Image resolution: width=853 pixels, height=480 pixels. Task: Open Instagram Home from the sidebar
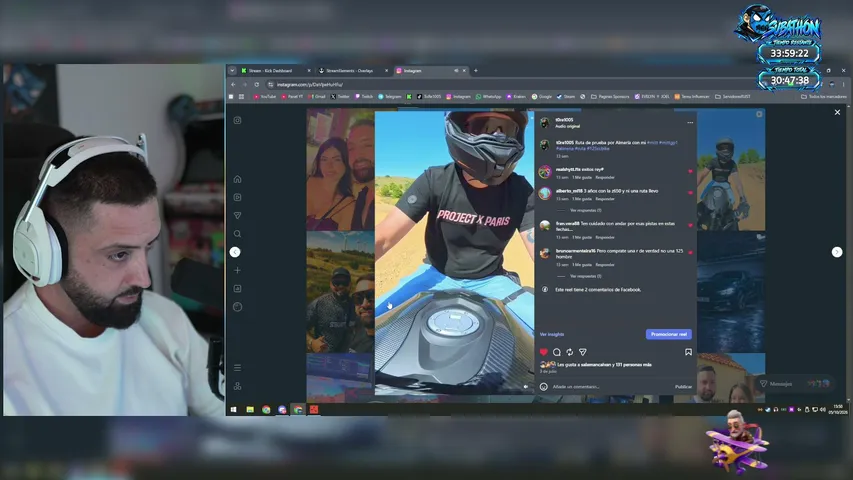237,179
